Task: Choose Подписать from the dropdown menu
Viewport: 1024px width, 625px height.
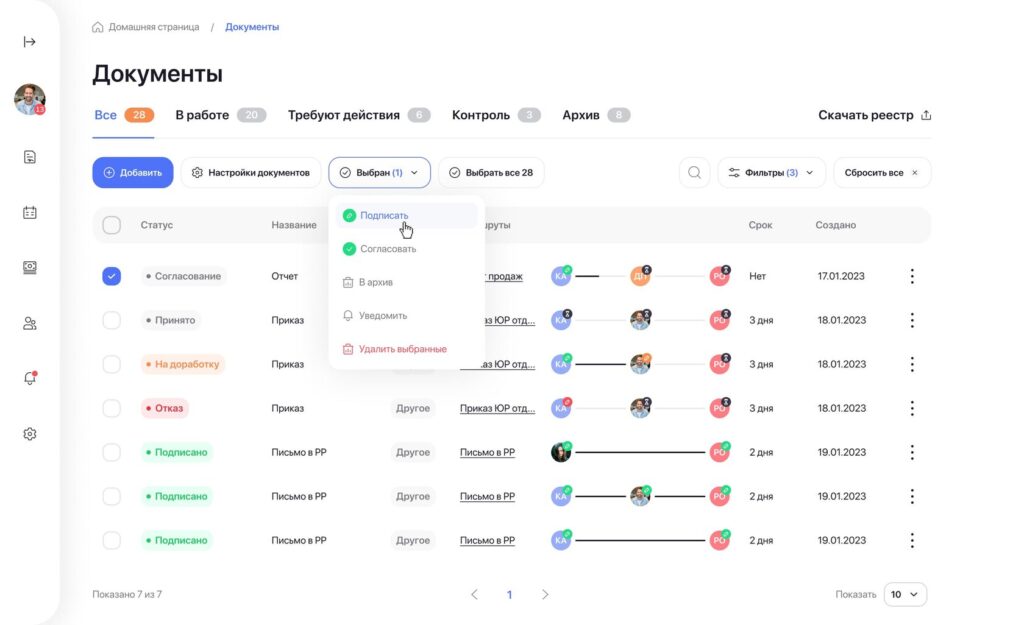Action: click(x=384, y=215)
